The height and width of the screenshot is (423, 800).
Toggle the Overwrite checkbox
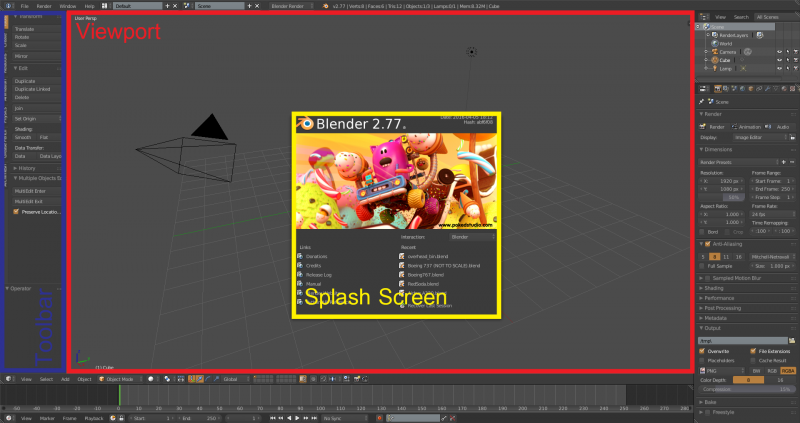coord(702,351)
